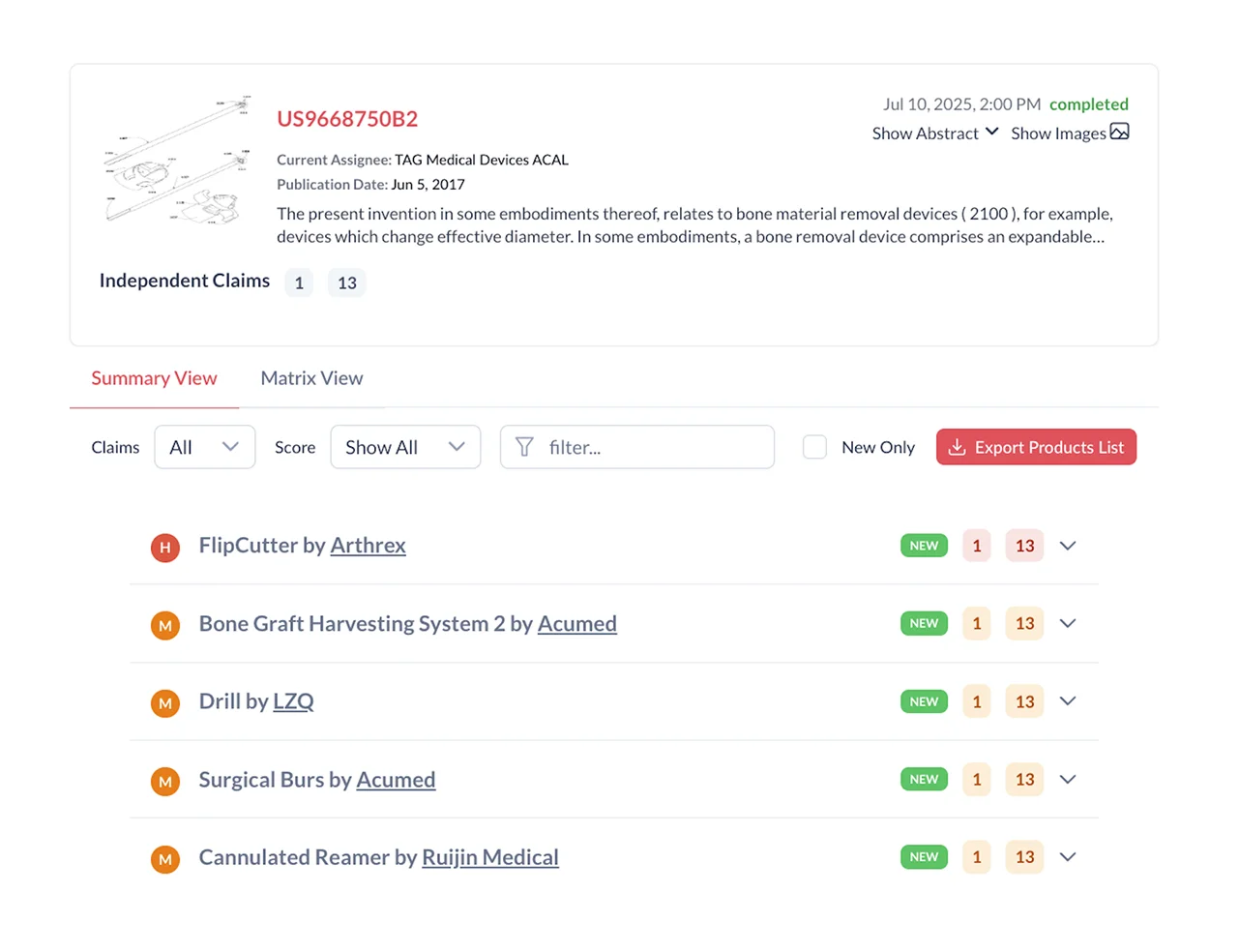Focus the filter text field
This screenshot has width=1239, height=952.
click(x=637, y=447)
